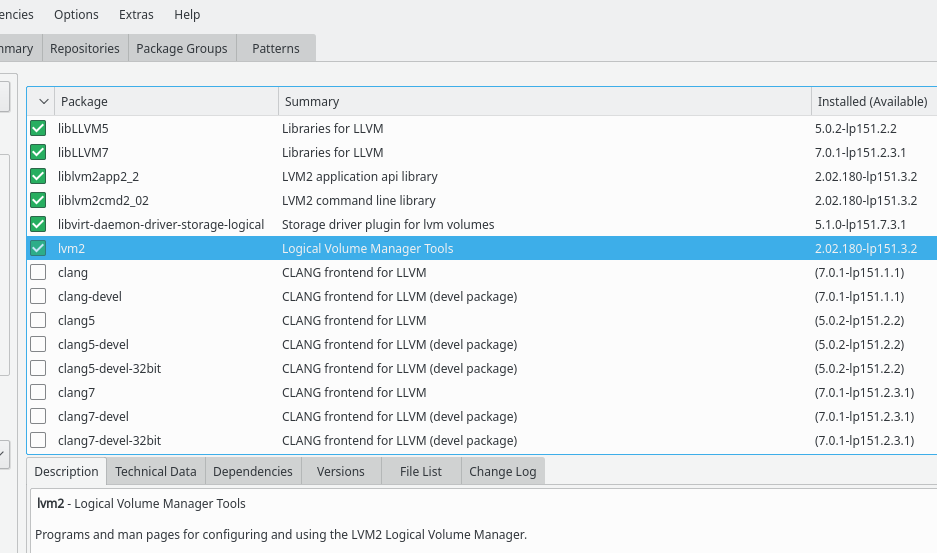Click version 5.0.2-lp151.2.2 of libLLVM5
The height and width of the screenshot is (553, 937).
point(856,129)
